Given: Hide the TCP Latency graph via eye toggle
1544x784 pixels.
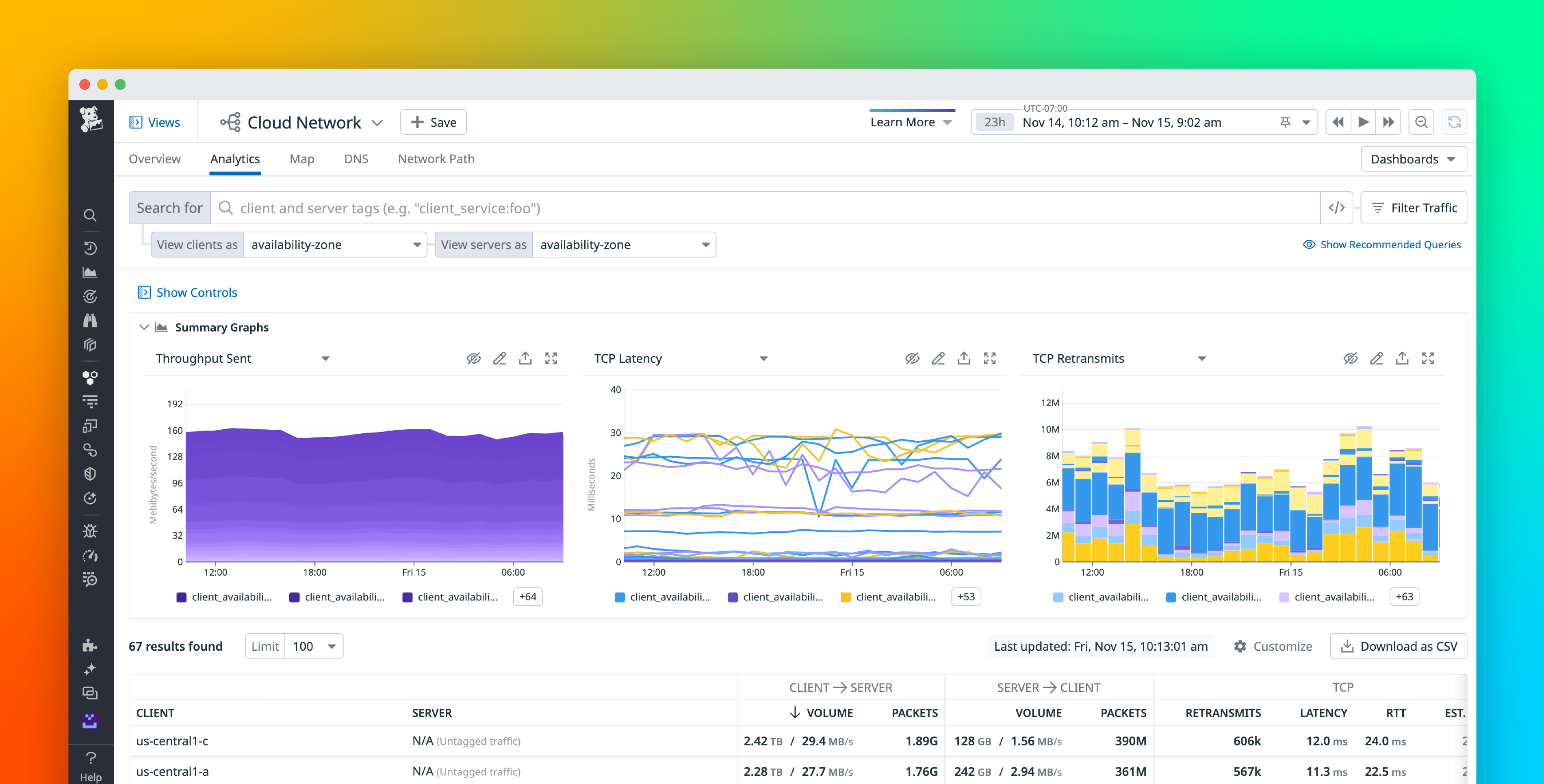Looking at the screenshot, I should pyautogui.click(x=912, y=358).
